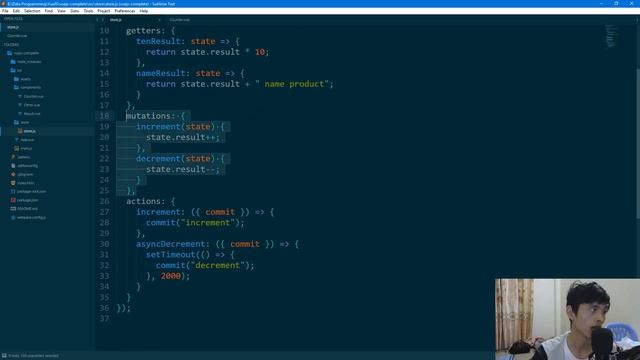Toggle side bar via status bar icon
Image resolution: width=640 pixels, height=360 pixels.
pyautogui.click(x=4, y=356)
